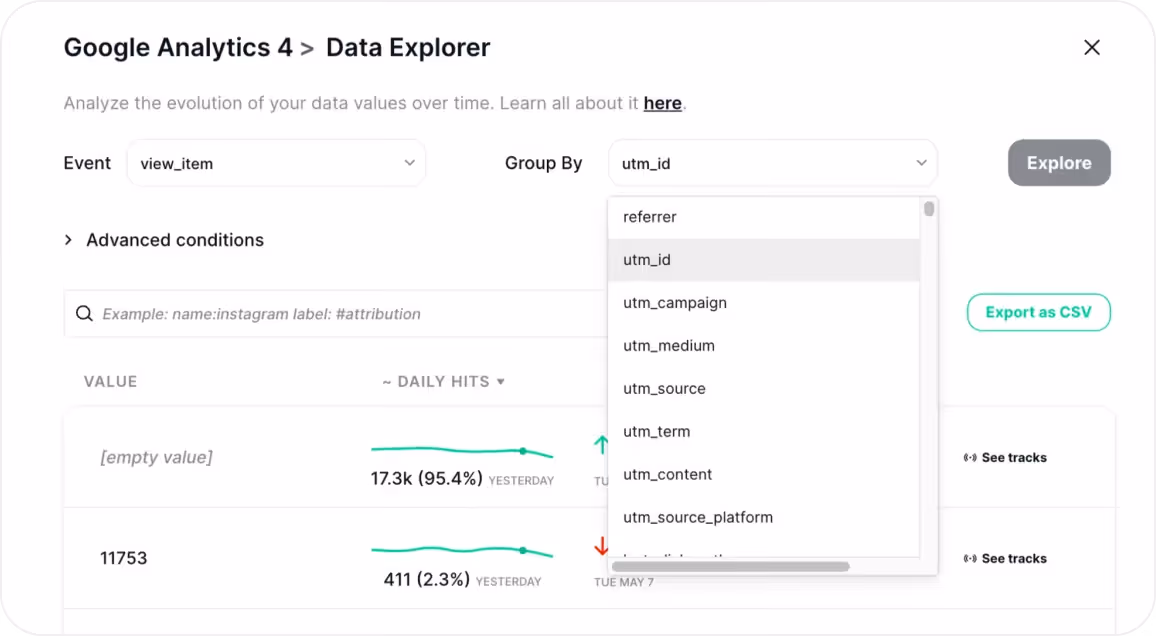Screen dimensions: 1156x636
Task: Export results as CSV
Action: tap(1038, 312)
